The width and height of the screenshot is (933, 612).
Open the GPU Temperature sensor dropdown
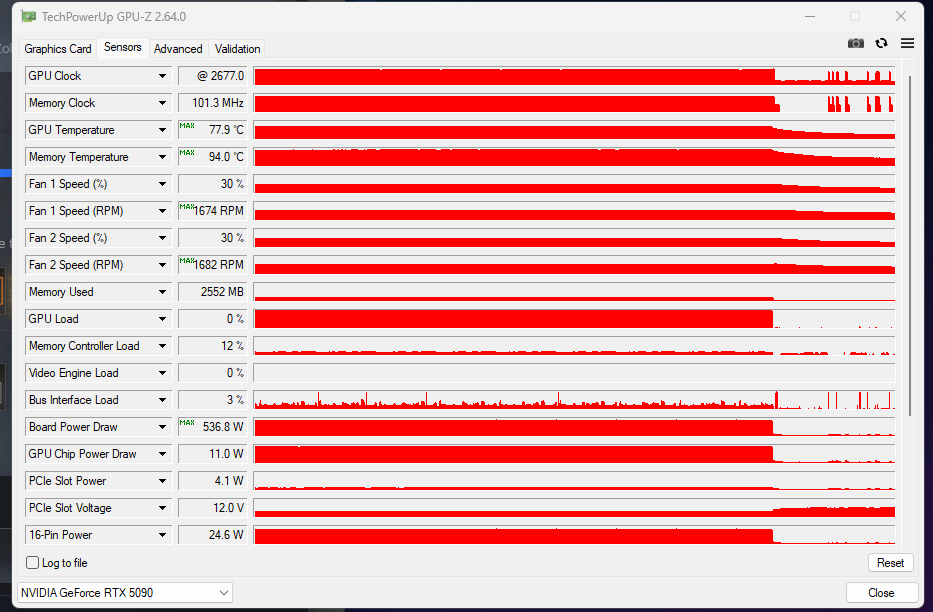pos(162,130)
